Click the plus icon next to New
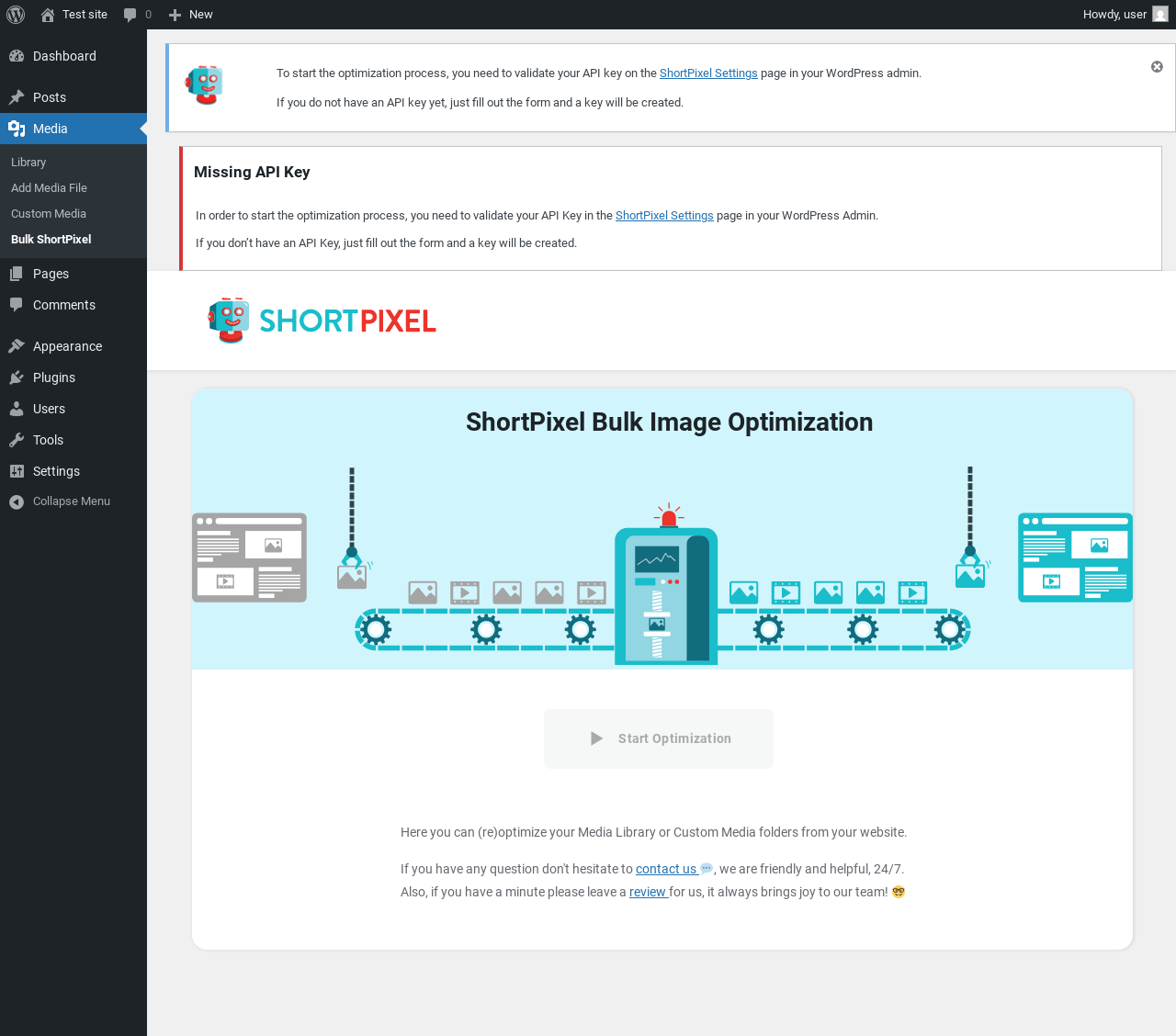This screenshot has height=1036, width=1176. tap(175, 15)
